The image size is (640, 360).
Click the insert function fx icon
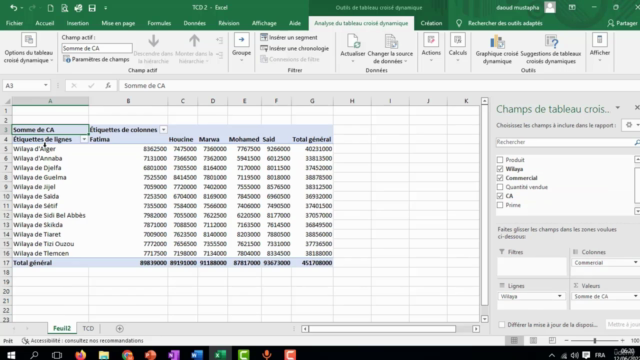[108, 86]
